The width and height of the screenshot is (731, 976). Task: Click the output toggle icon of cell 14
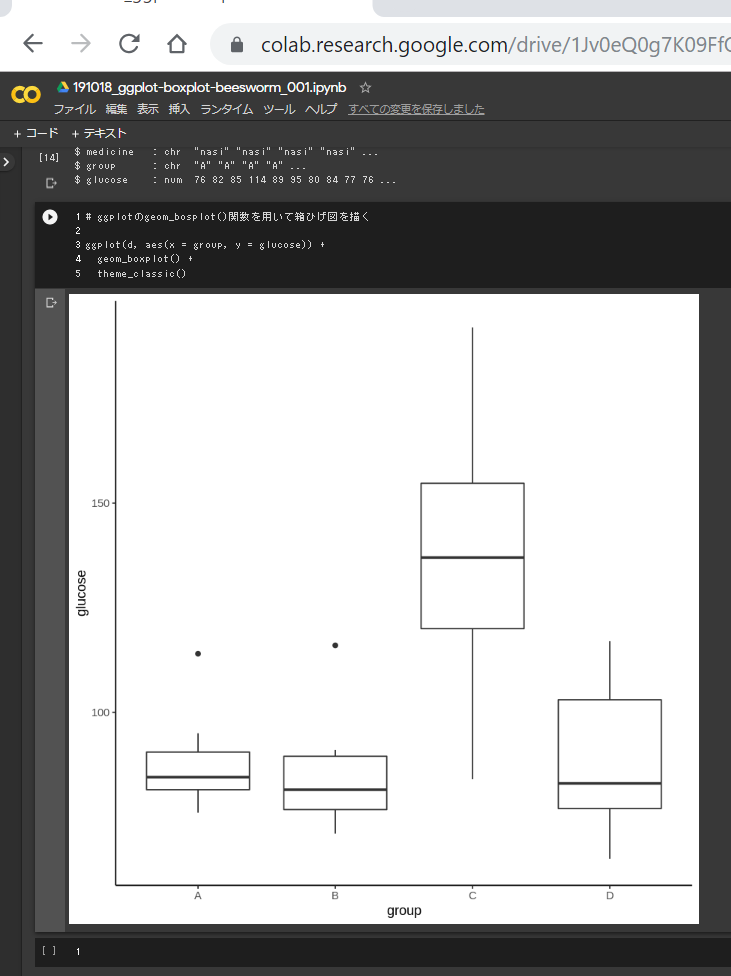click(x=51, y=182)
